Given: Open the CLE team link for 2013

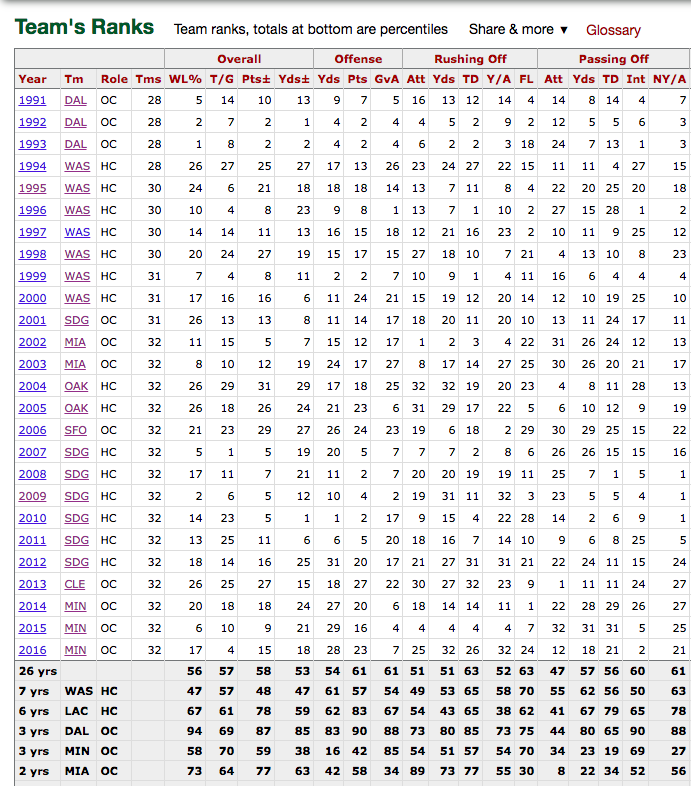Looking at the screenshot, I should (75, 584).
